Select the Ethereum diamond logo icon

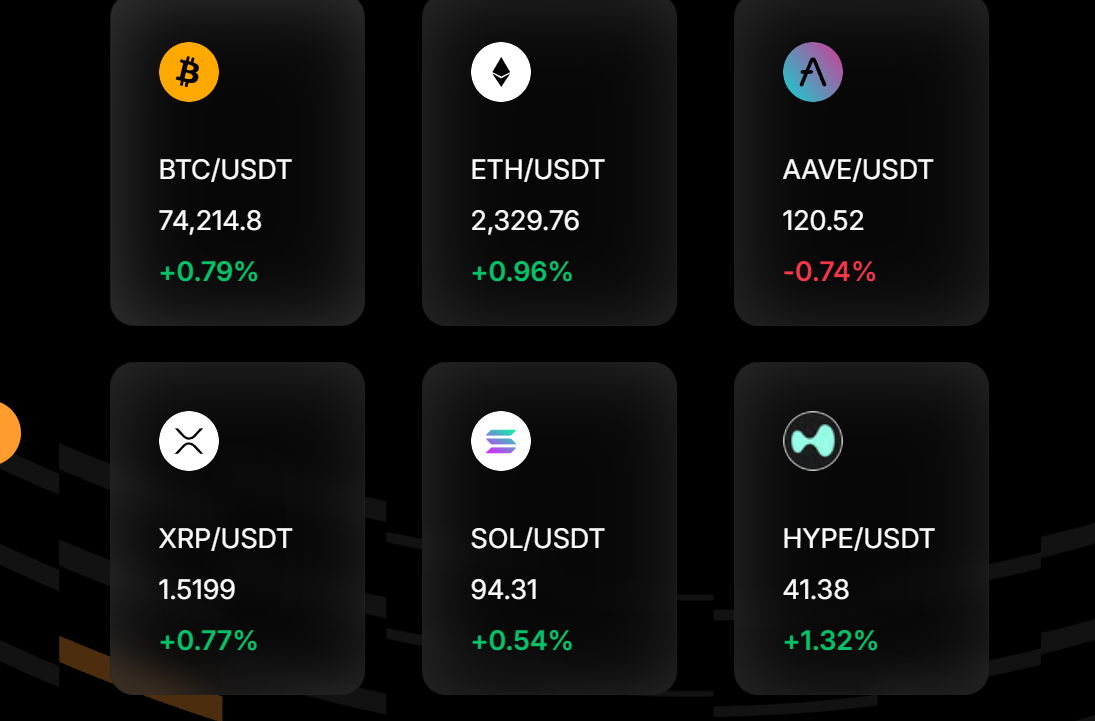[x=499, y=72]
